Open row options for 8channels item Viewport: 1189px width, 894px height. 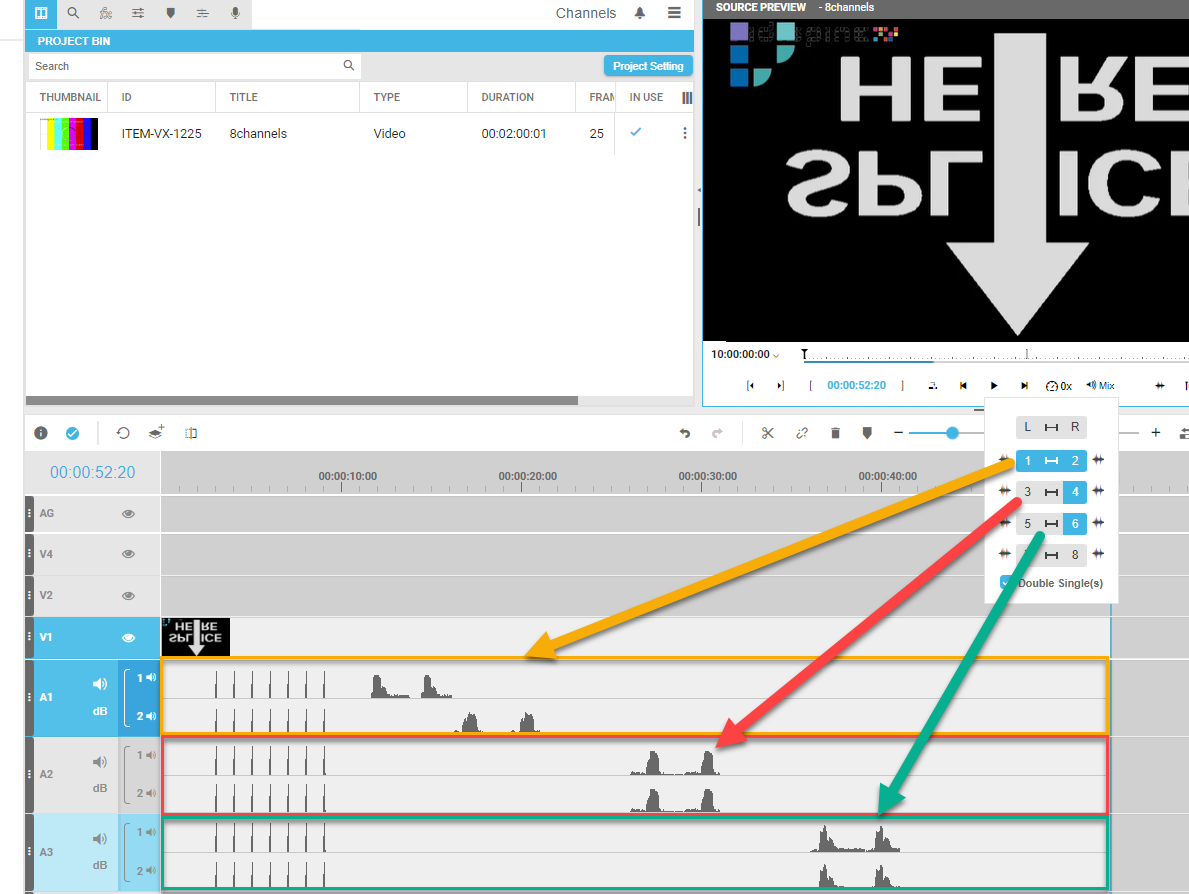[685, 133]
